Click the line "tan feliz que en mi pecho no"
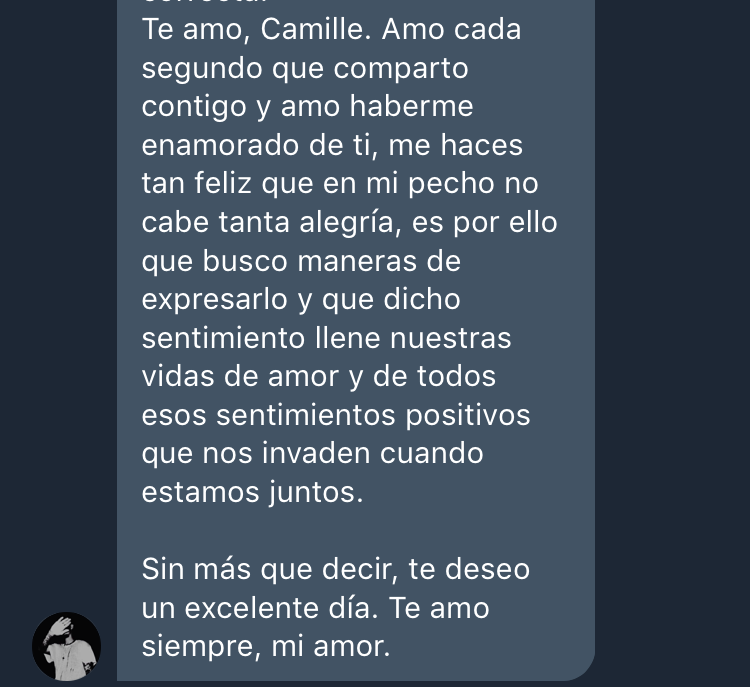 coord(340,184)
